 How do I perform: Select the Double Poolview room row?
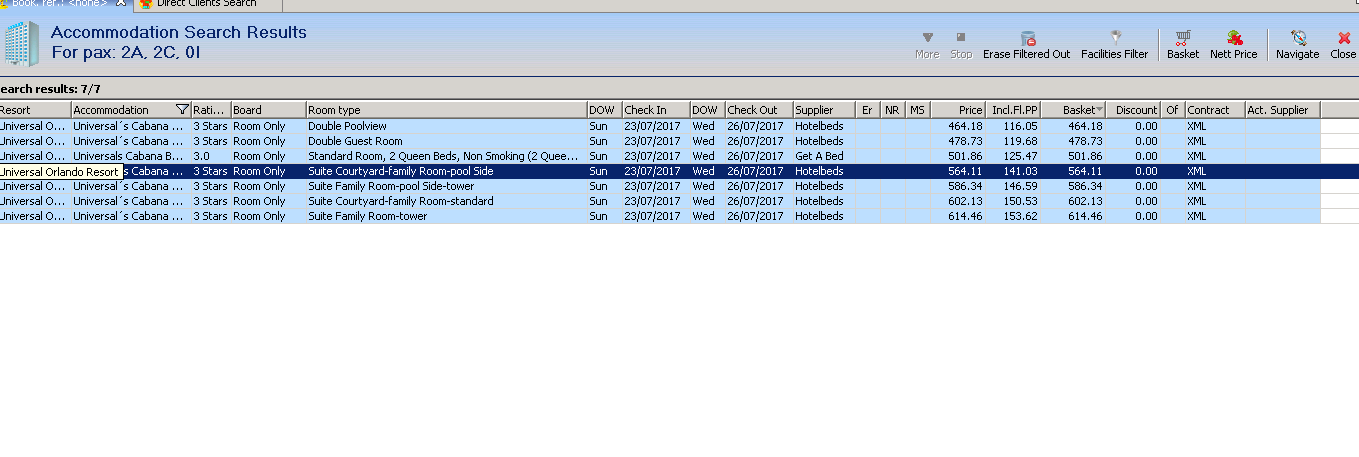(x=679, y=126)
